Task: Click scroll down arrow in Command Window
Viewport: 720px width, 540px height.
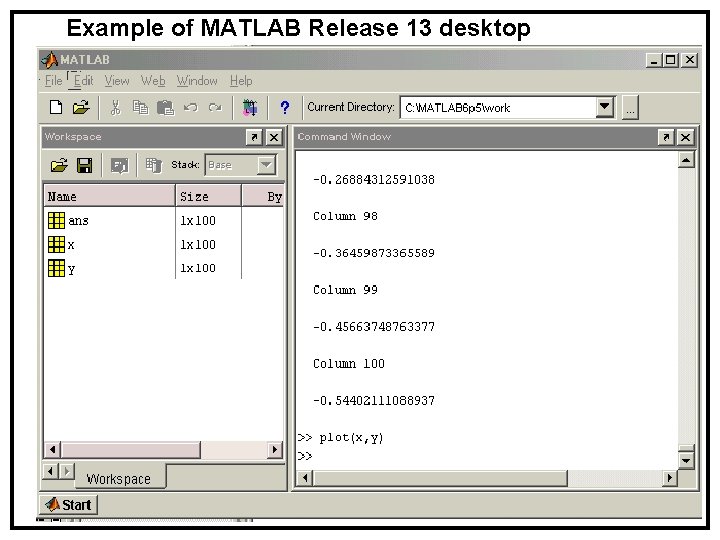Action: pyautogui.click(x=686, y=461)
